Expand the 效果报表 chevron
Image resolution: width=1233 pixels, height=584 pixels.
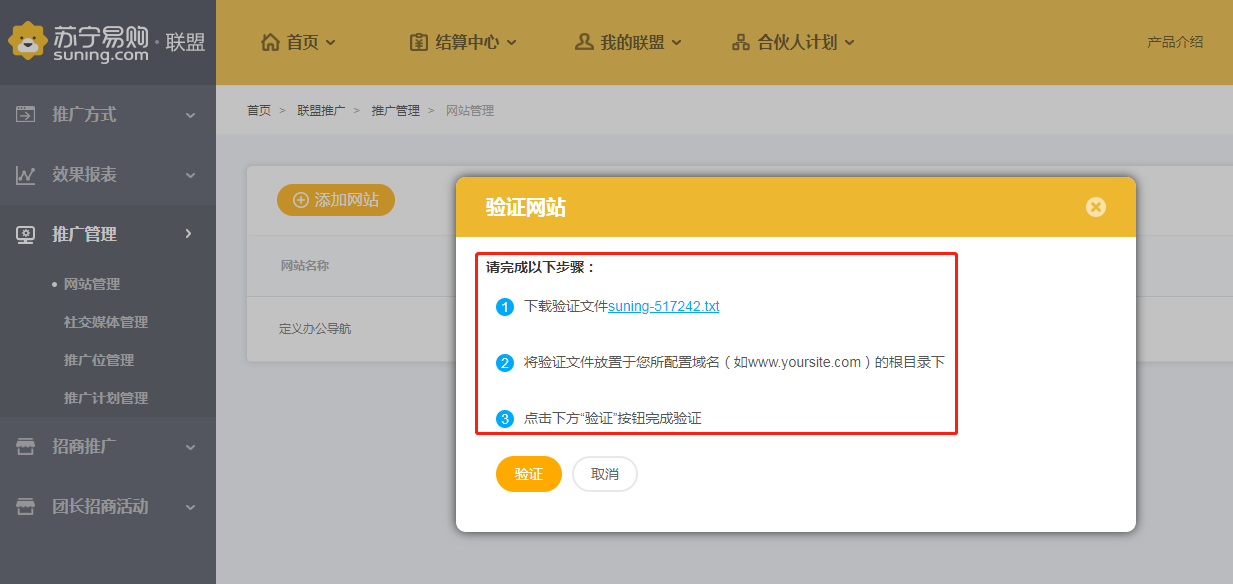pyautogui.click(x=190, y=175)
